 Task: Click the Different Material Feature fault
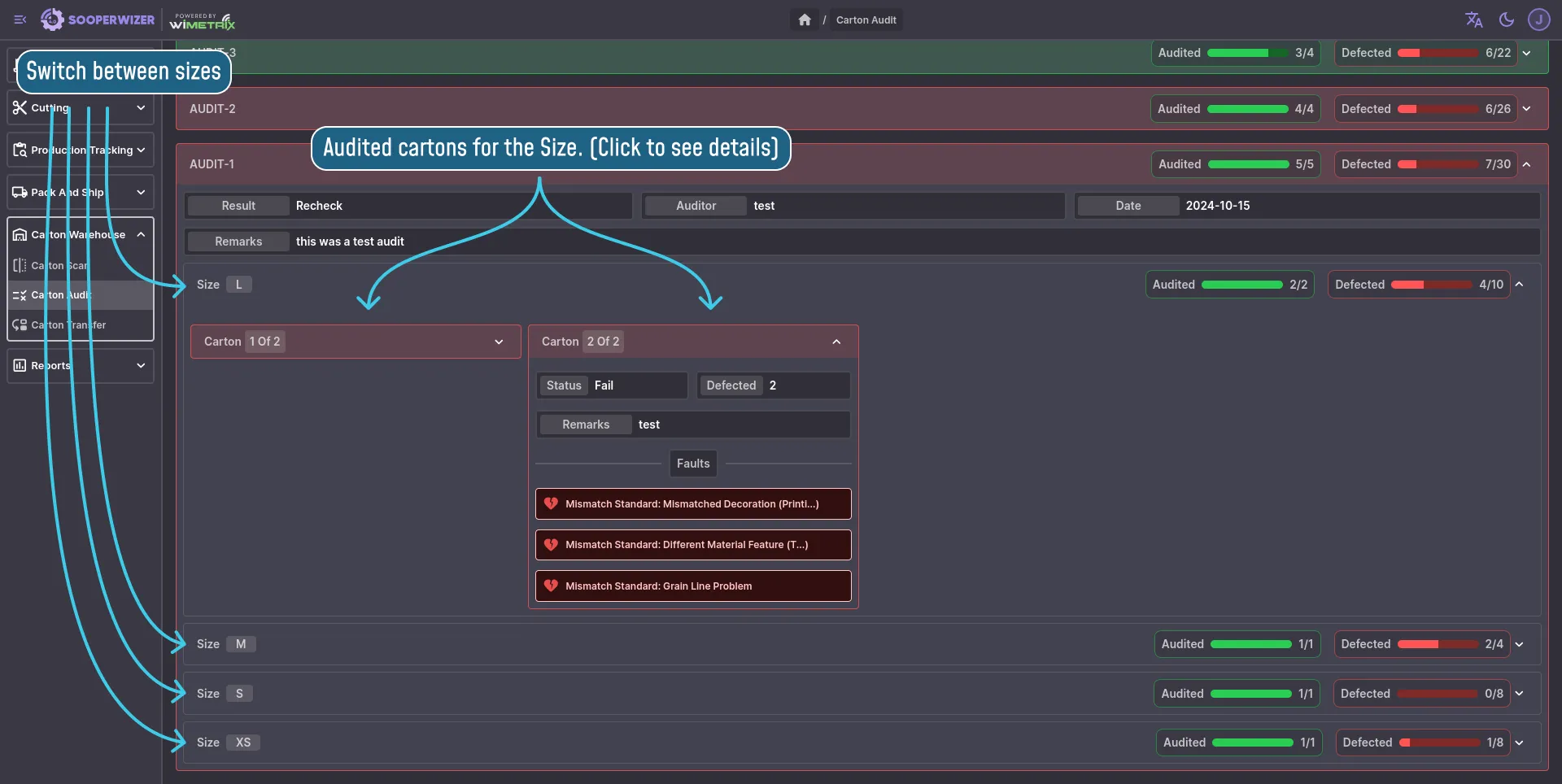pos(693,545)
